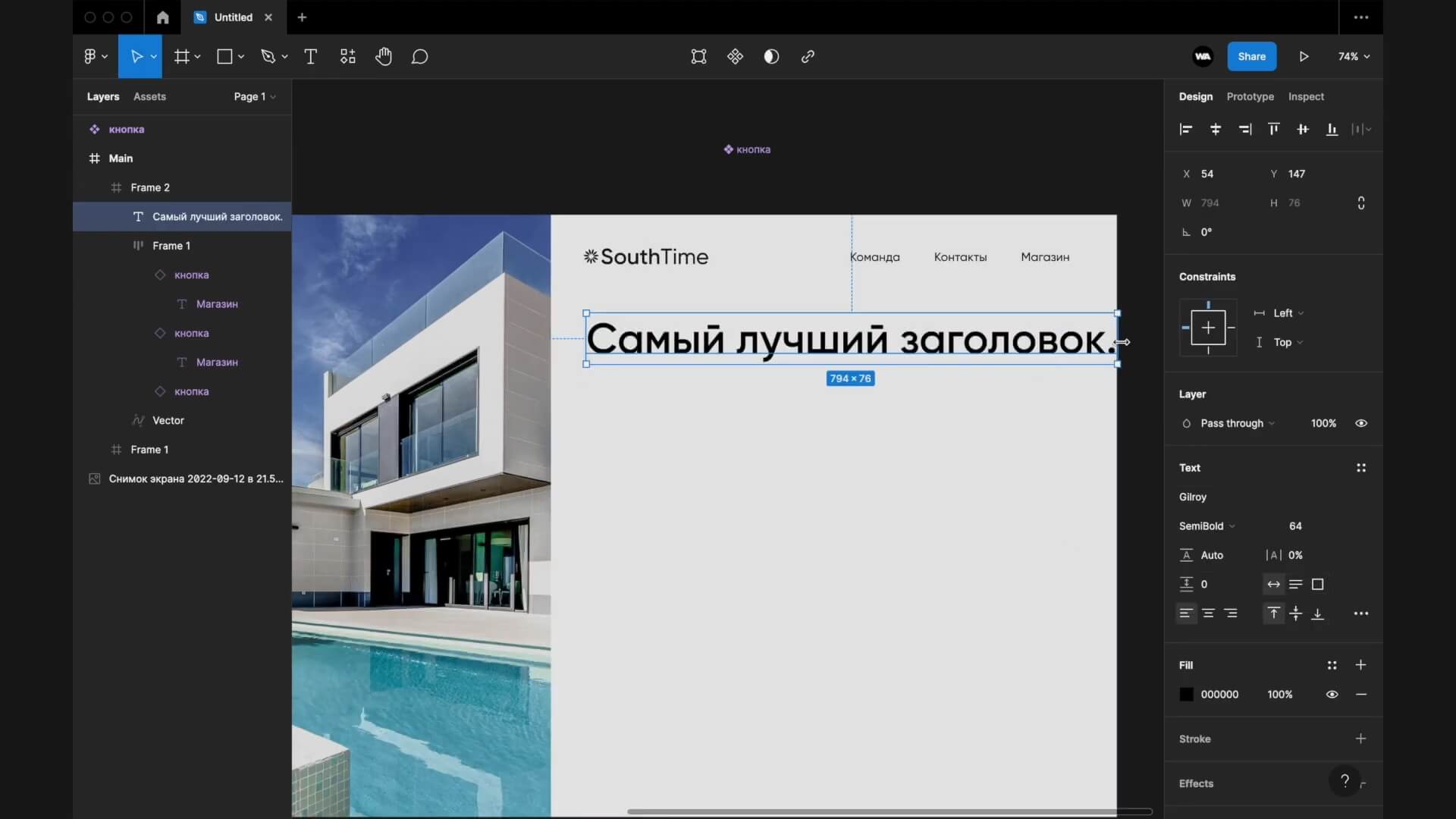Viewport: 1456px width, 819px height.
Task: Select the Text tool in toolbar
Action: tap(310, 56)
